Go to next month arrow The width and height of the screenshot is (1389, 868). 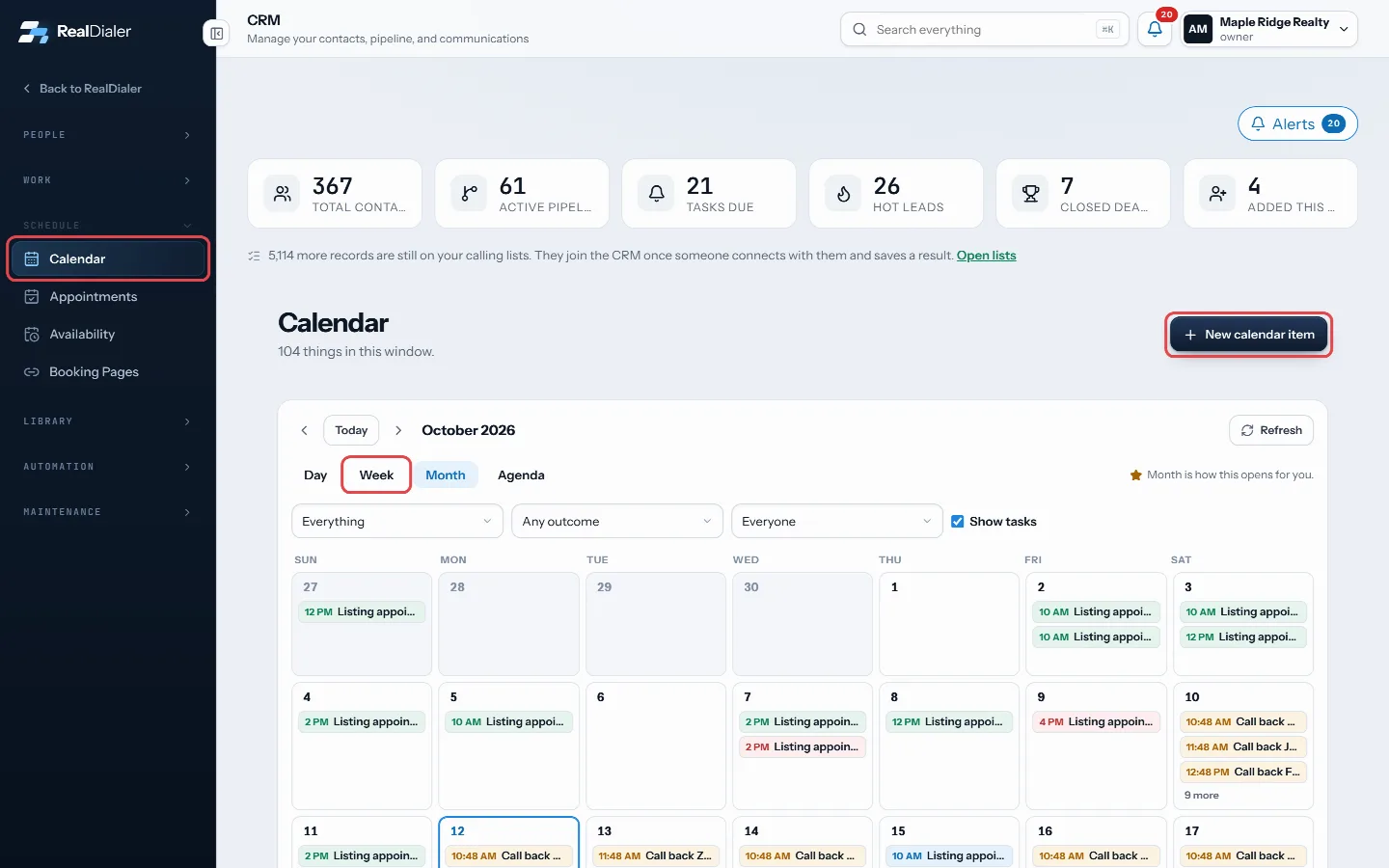click(398, 430)
